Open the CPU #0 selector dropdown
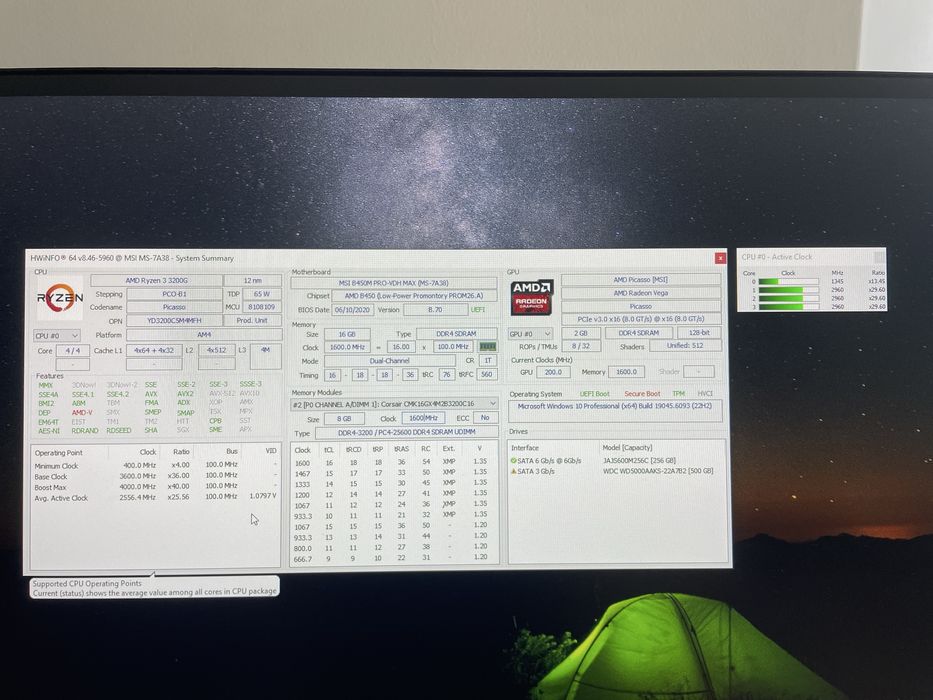 pyautogui.click(x=57, y=336)
